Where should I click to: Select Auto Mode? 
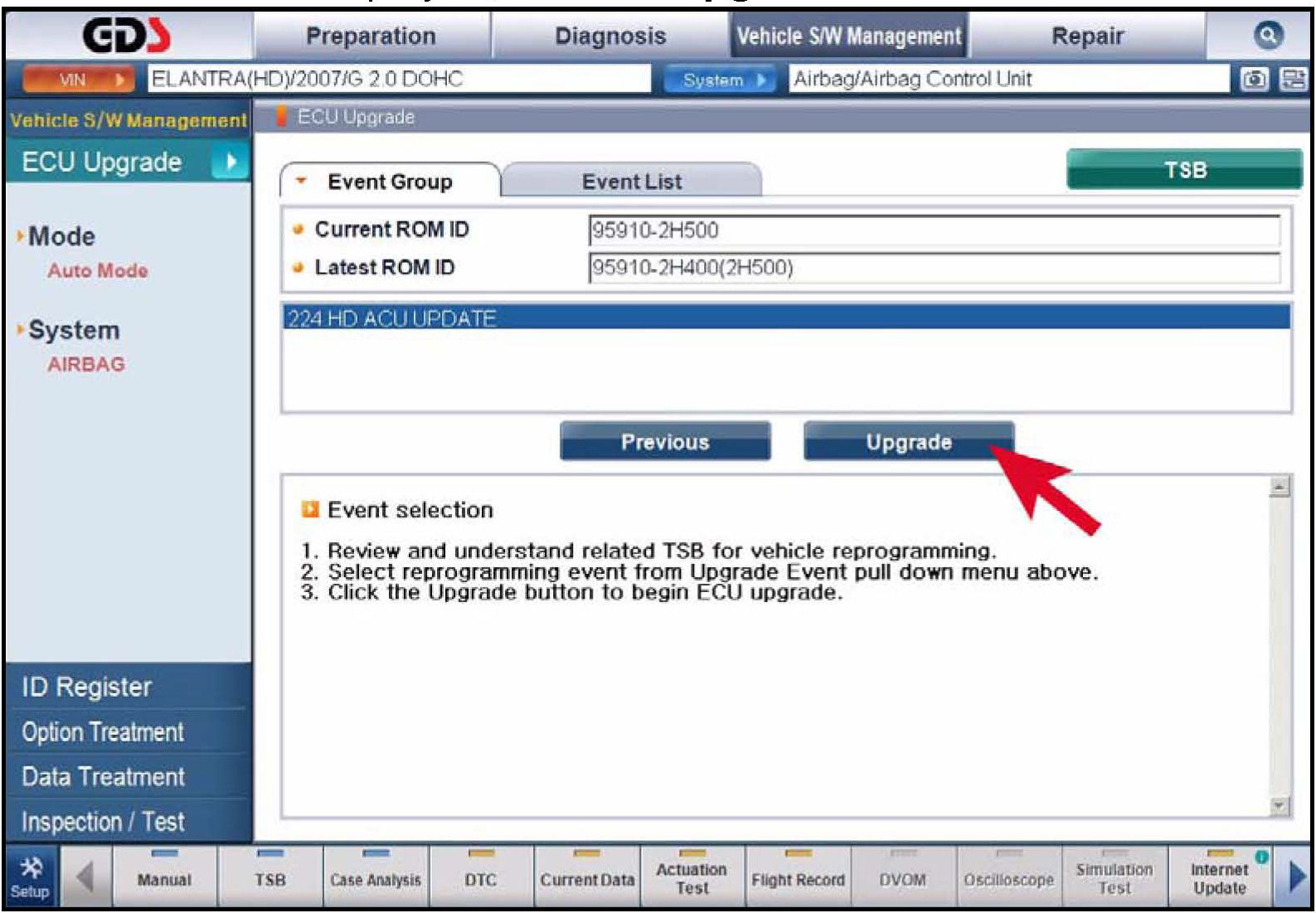coord(97,270)
